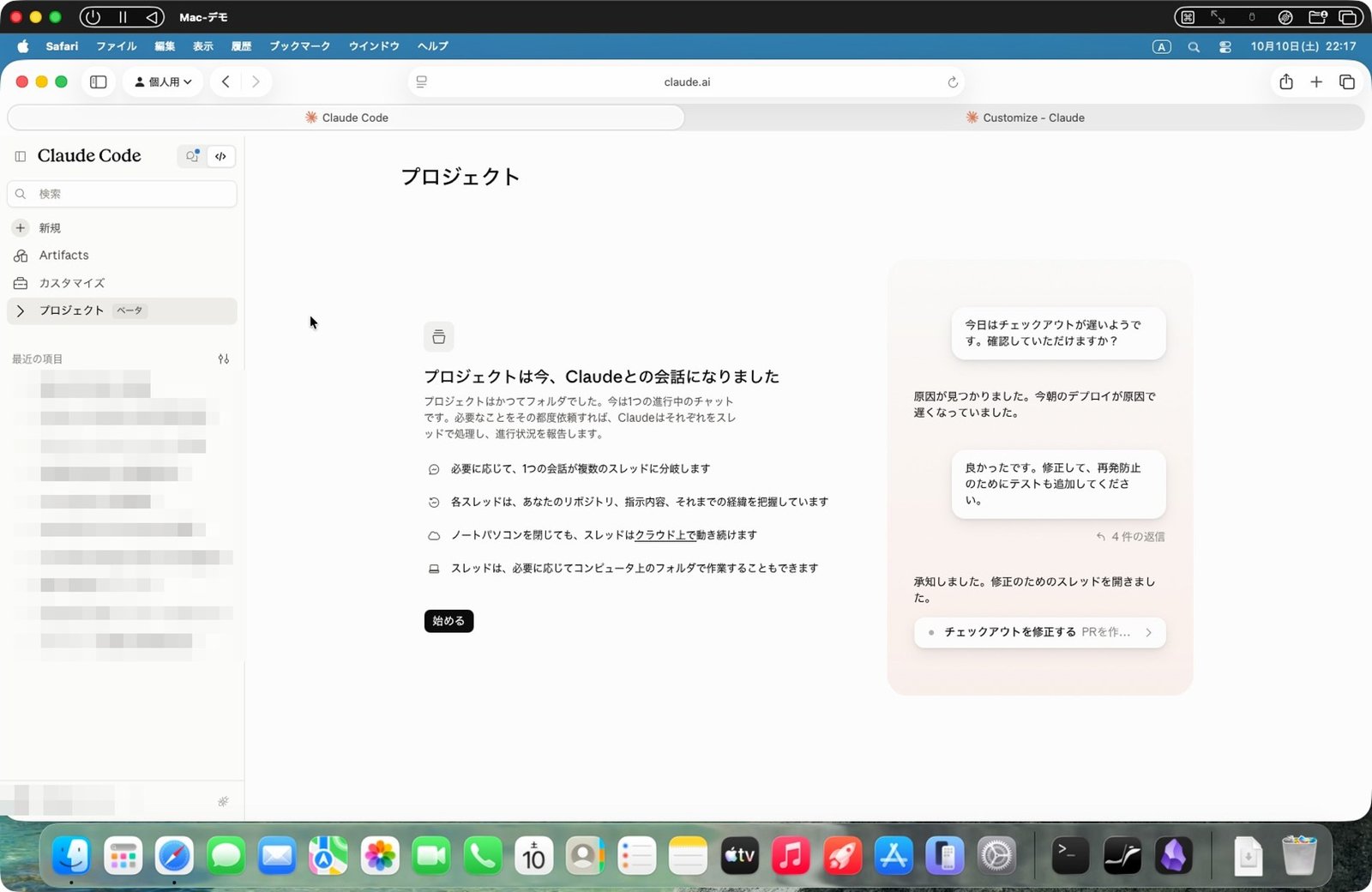Open the Apple menu
The height and width of the screenshot is (892, 1372).
coord(23,46)
